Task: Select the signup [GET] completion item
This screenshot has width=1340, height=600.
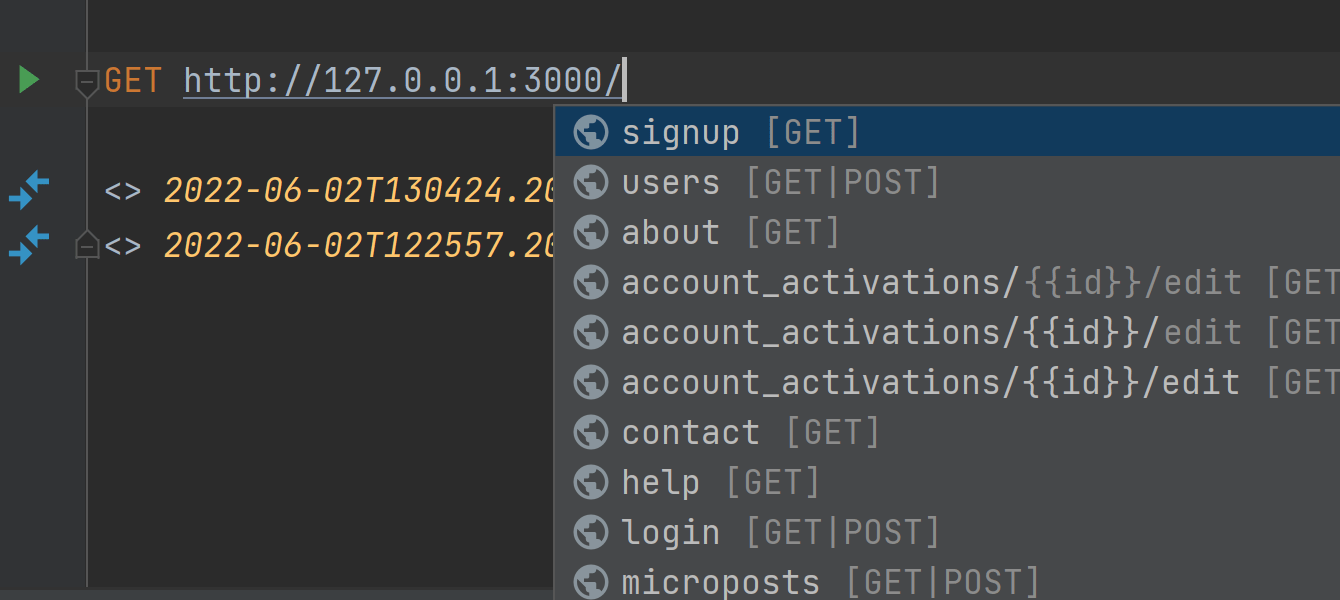Action: 740,132
